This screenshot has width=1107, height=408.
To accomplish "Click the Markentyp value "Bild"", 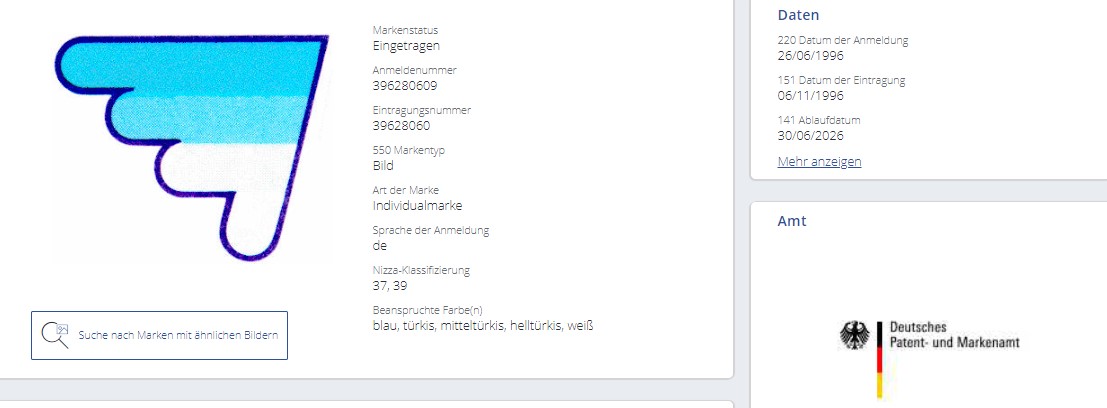I will point(383,166).
